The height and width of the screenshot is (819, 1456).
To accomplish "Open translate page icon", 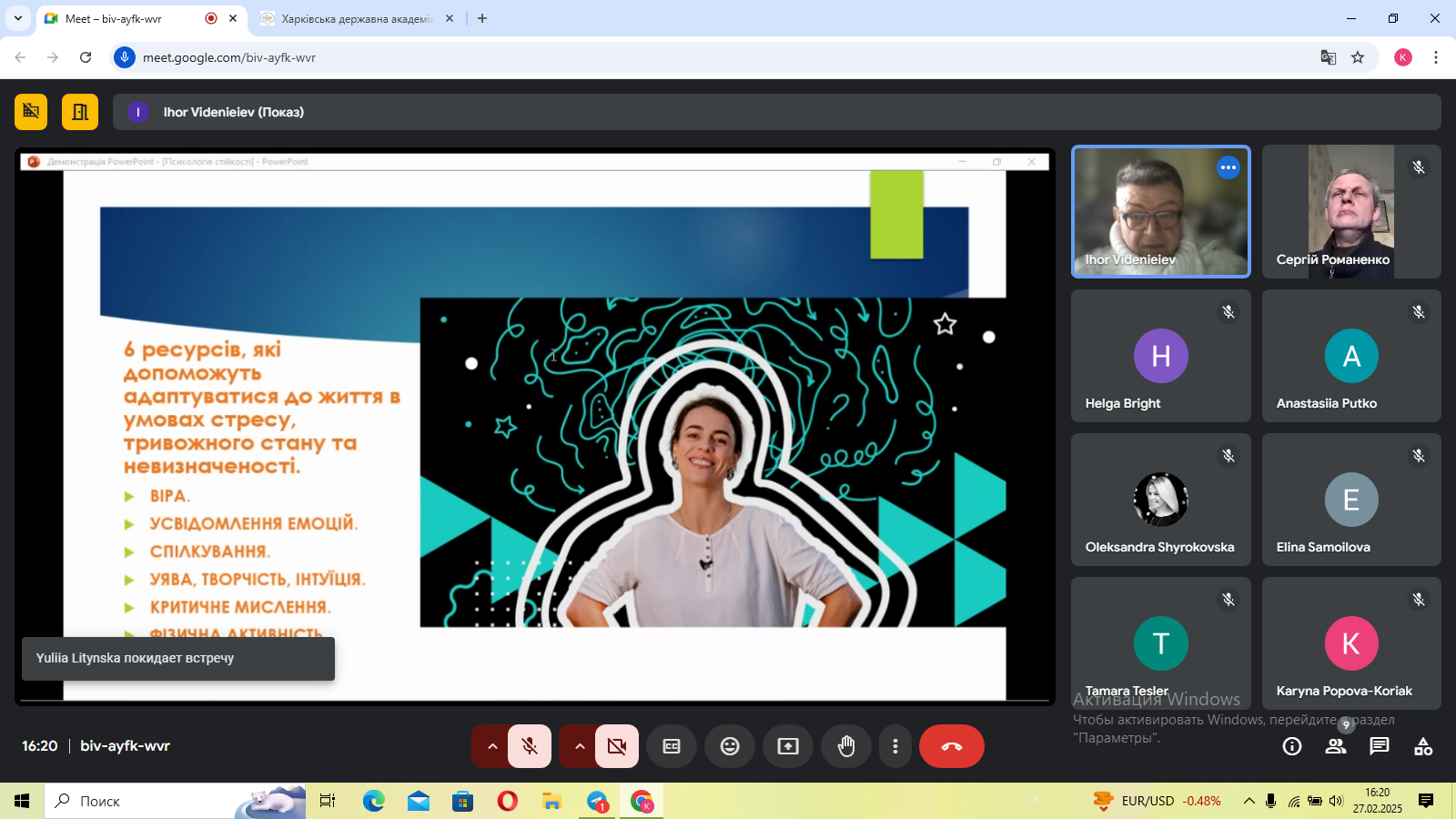I will tap(1329, 57).
